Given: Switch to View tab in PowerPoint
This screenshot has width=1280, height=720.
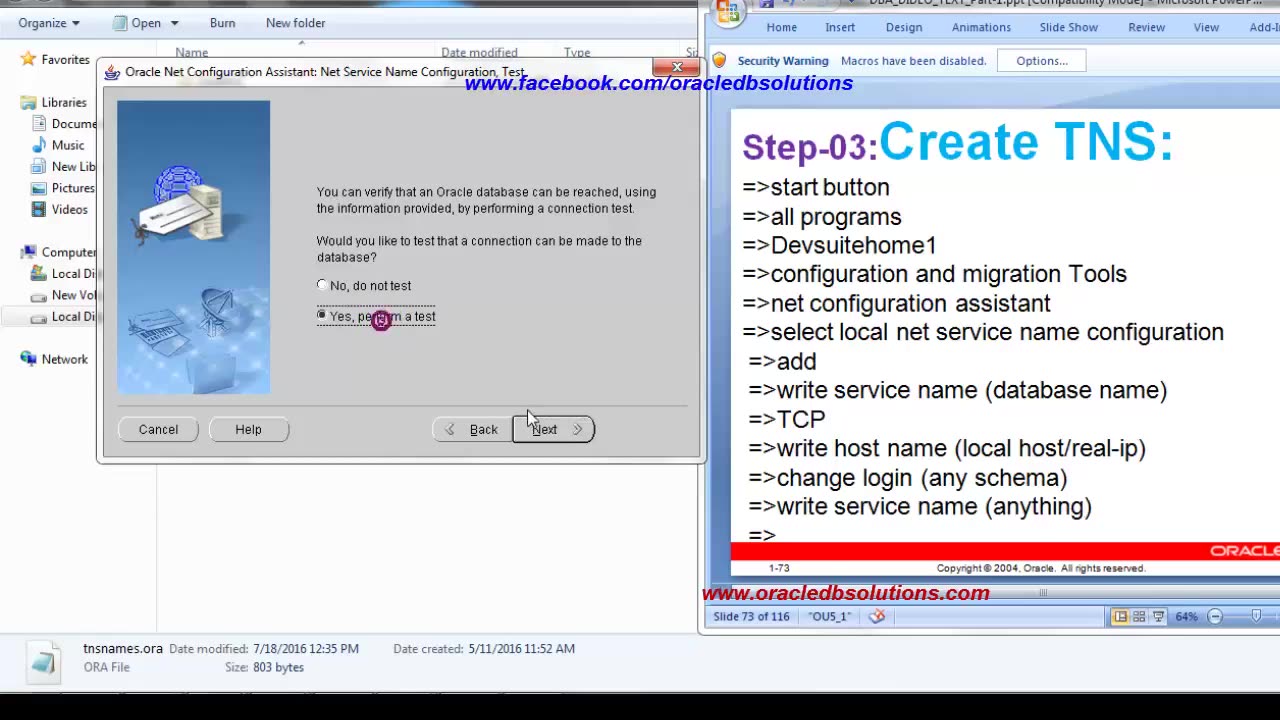Looking at the screenshot, I should pyautogui.click(x=1206, y=27).
